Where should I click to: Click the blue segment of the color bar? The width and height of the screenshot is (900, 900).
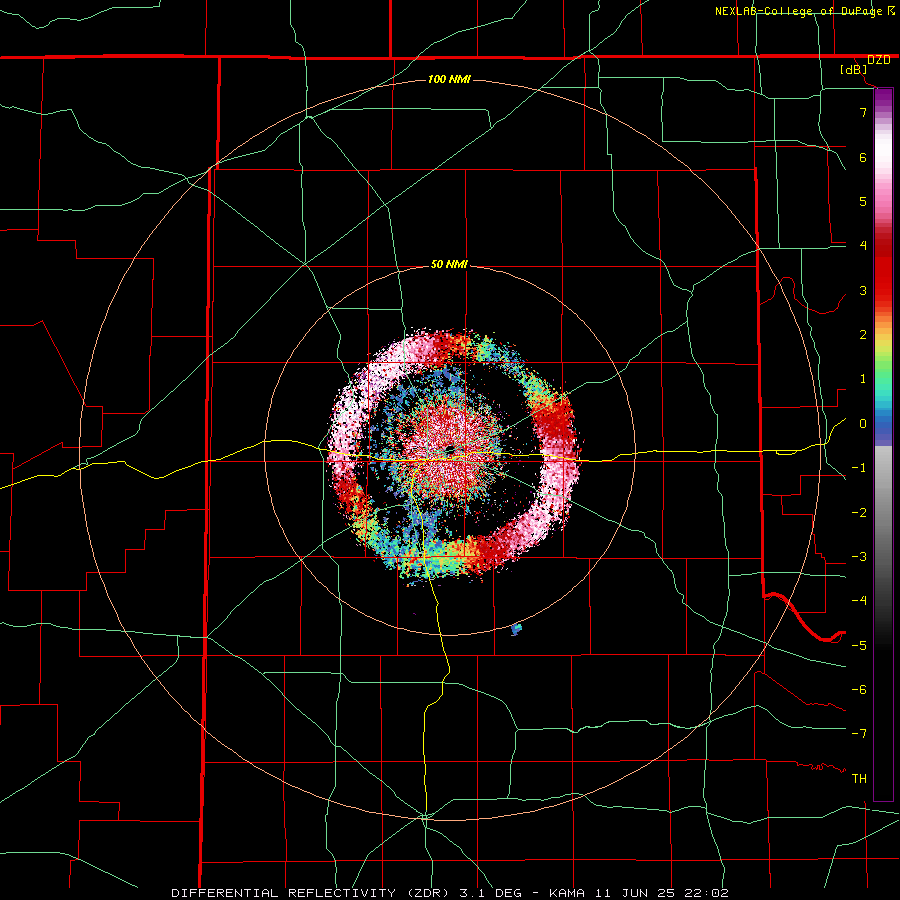click(x=883, y=426)
